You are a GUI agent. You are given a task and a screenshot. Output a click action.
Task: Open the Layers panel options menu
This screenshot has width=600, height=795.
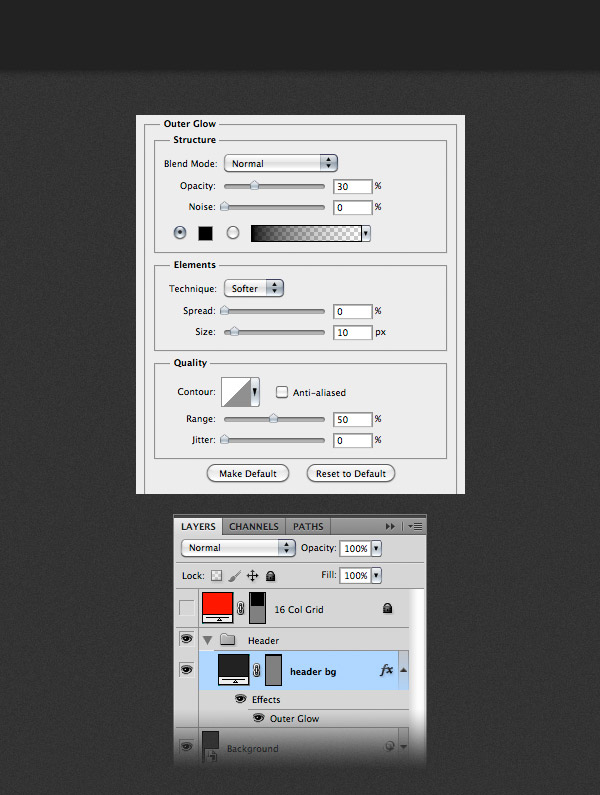point(415,526)
